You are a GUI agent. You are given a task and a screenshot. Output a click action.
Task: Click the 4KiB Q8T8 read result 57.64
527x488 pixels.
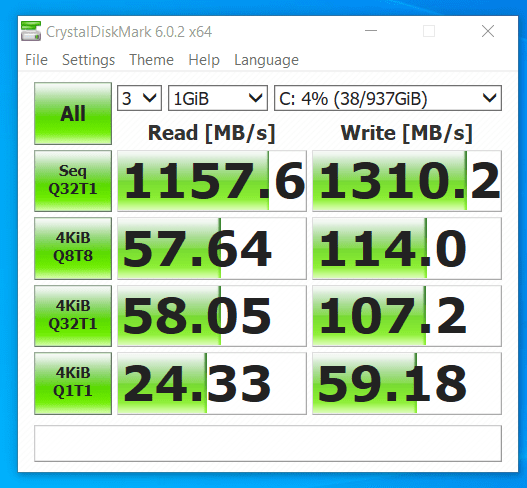tap(212, 248)
